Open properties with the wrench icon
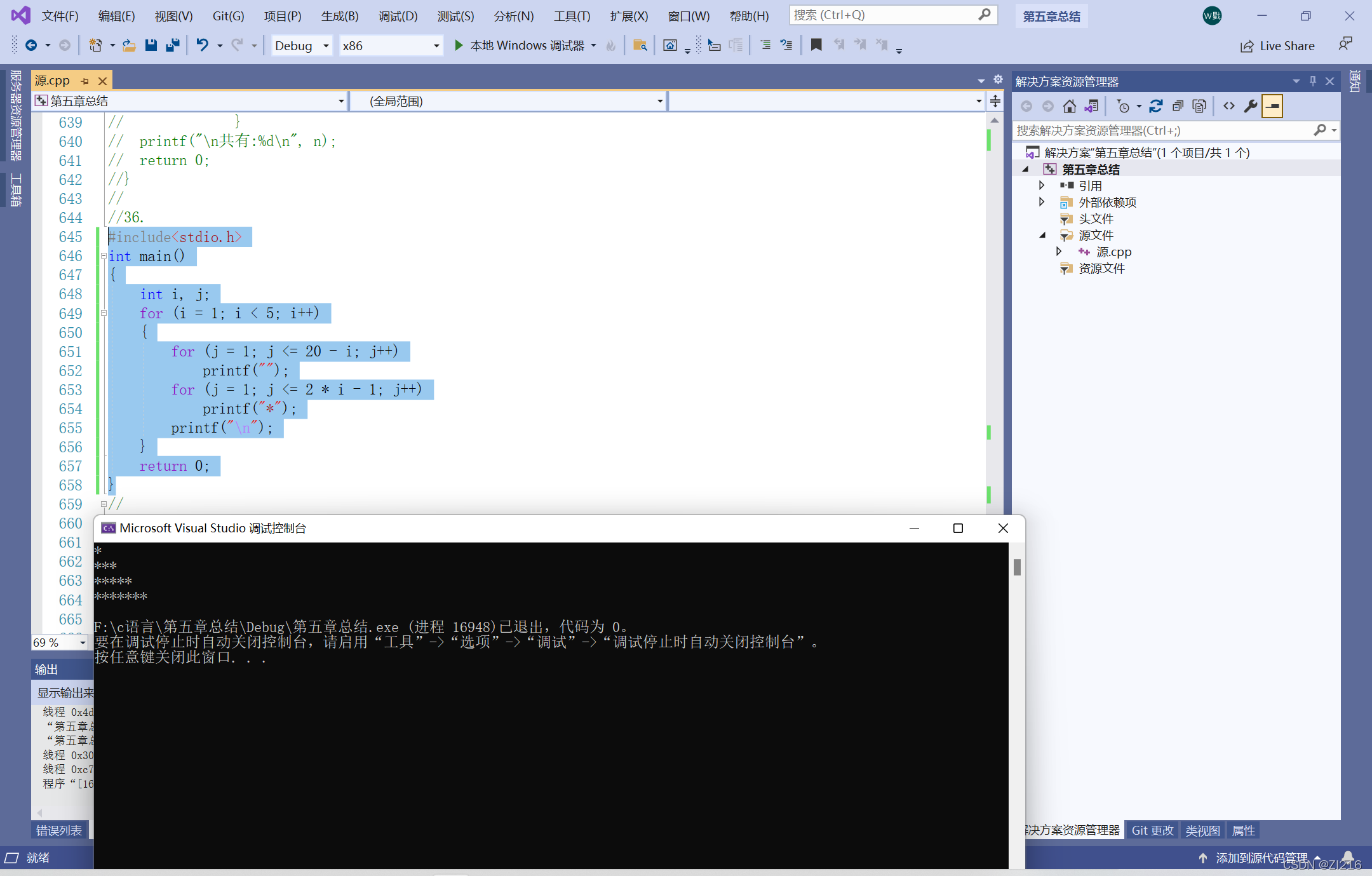1372x876 pixels. [x=1251, y=106]
